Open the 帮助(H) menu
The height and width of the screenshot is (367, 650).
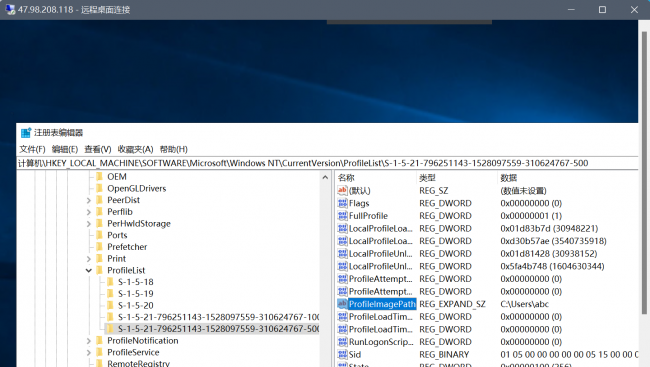pyautogui.click(x=174, y=149)
